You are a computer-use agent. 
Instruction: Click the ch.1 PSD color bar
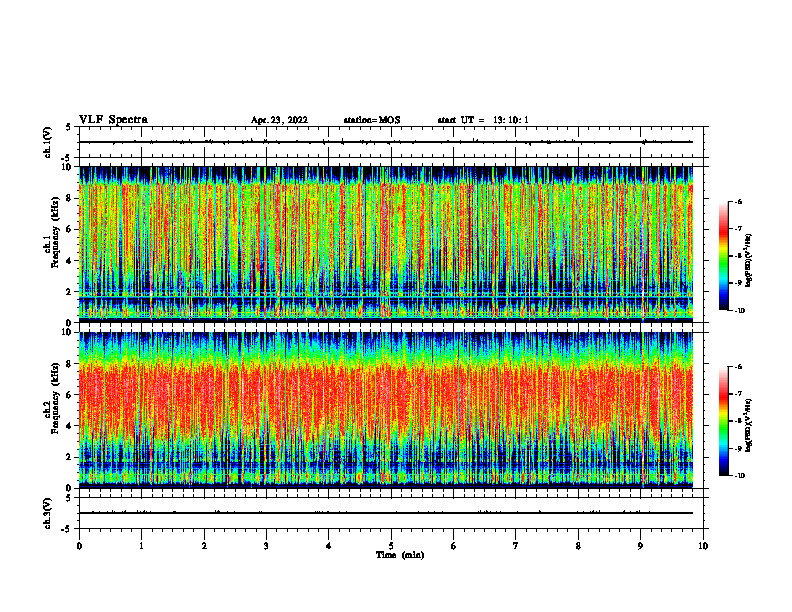point(723,256)
